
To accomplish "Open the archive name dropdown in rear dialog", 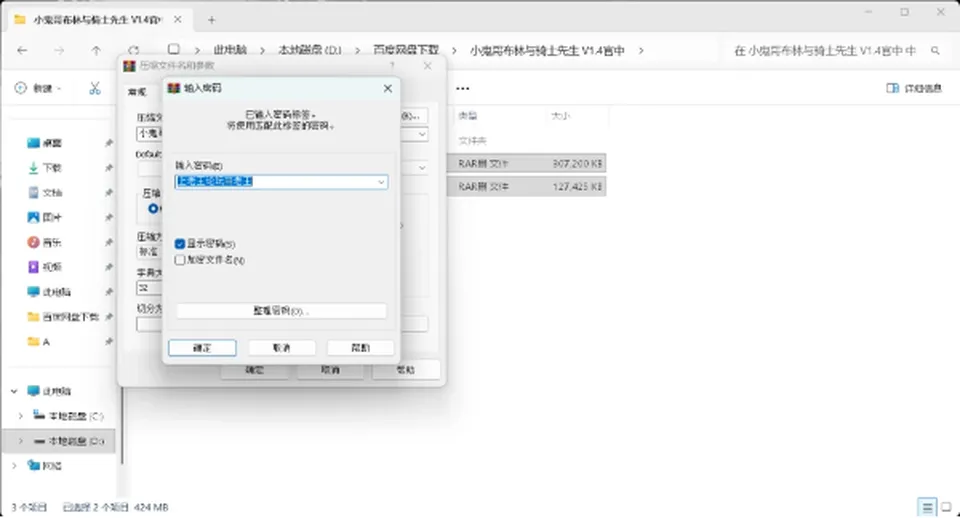I will pos(422,134).
